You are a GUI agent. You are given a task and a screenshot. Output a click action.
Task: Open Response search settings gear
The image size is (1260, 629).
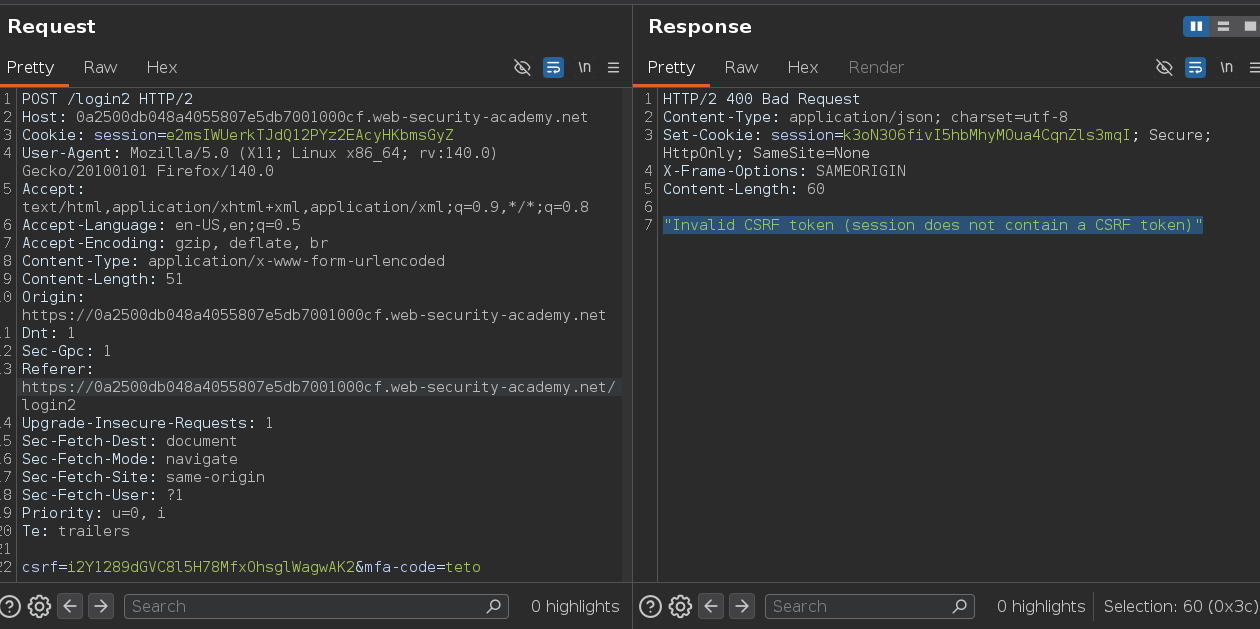[x=680, y=606]
